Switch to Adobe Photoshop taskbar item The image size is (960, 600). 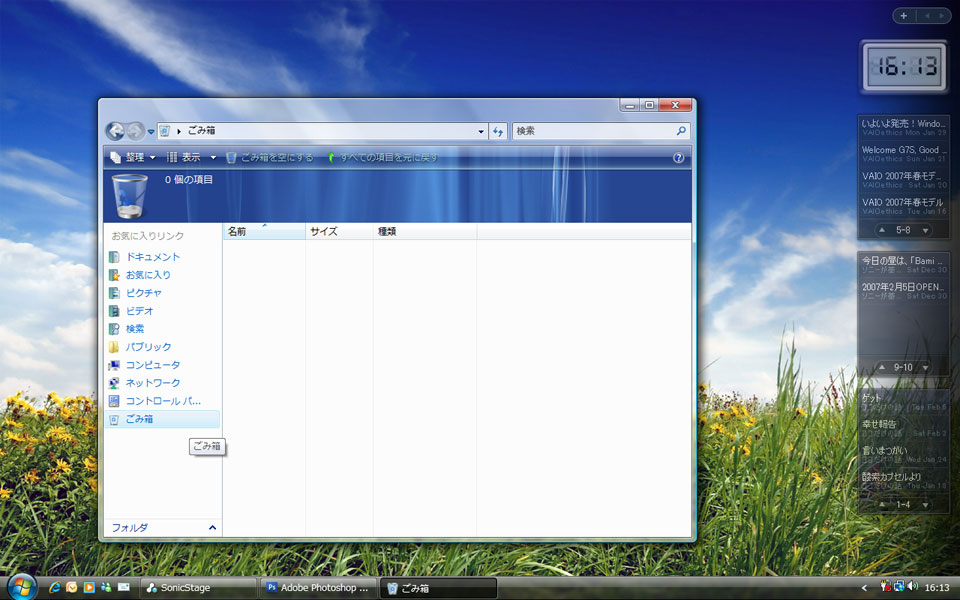tap(318, 588)
